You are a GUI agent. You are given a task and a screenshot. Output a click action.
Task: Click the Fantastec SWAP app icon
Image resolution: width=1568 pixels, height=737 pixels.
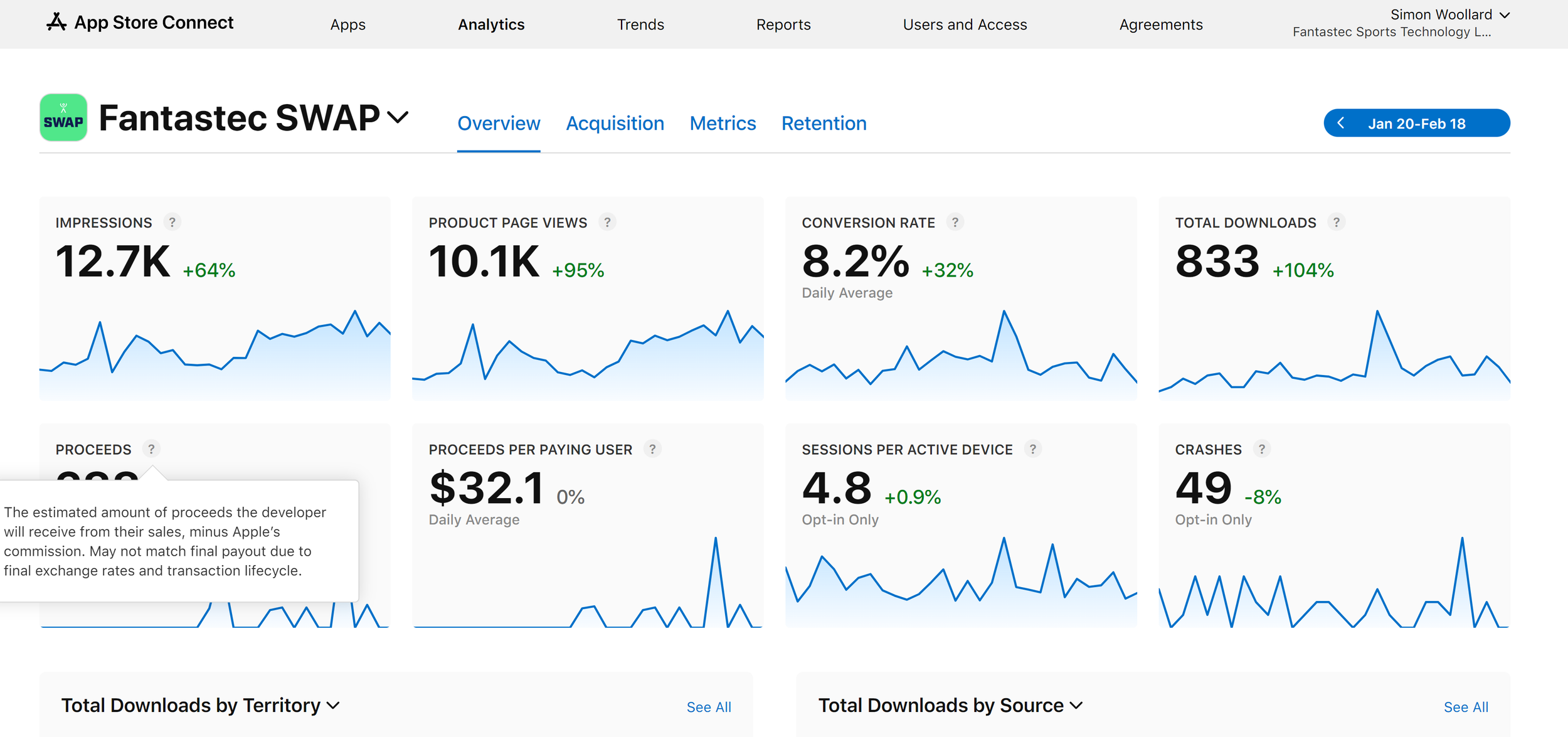63,117
